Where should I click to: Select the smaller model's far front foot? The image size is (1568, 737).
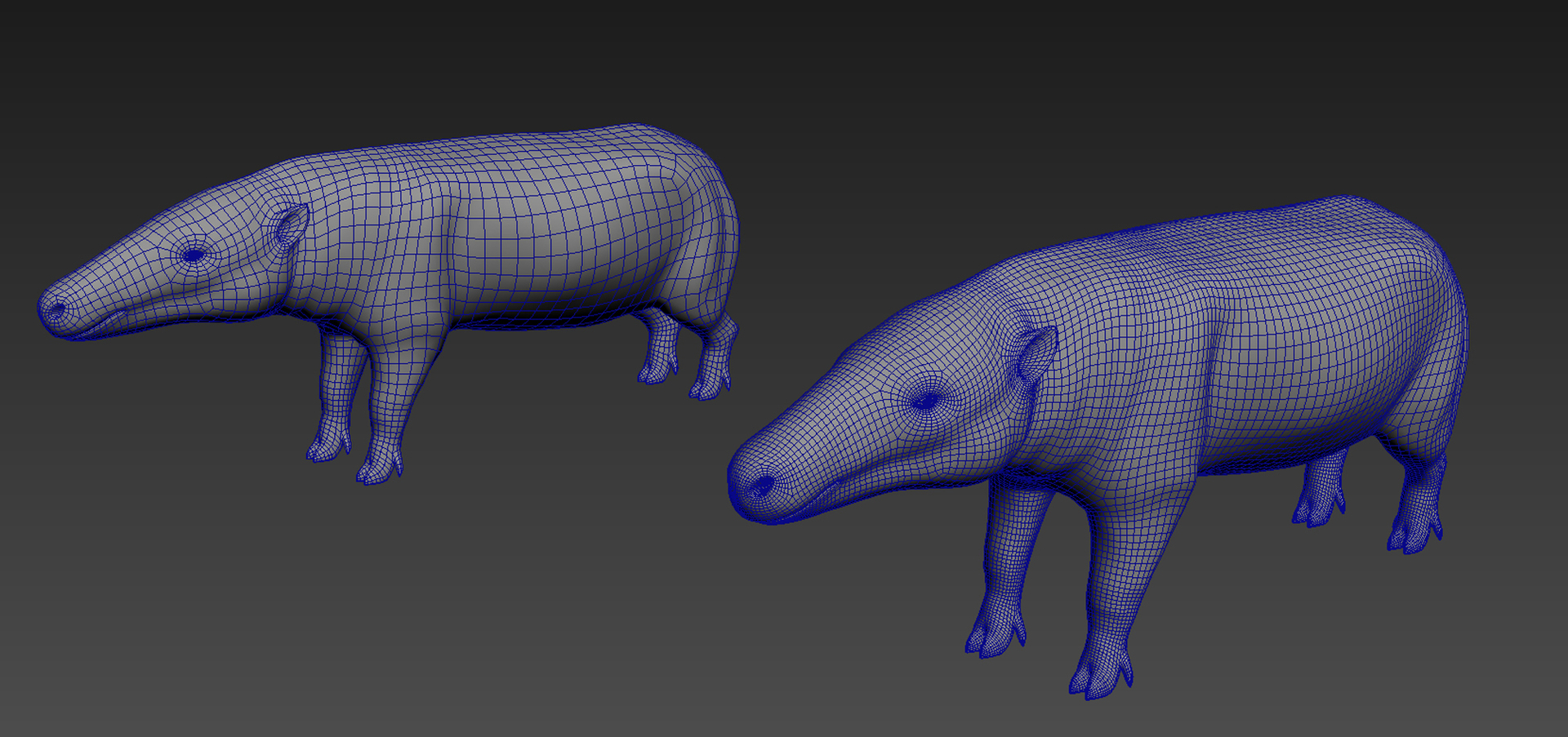[328, 448]
